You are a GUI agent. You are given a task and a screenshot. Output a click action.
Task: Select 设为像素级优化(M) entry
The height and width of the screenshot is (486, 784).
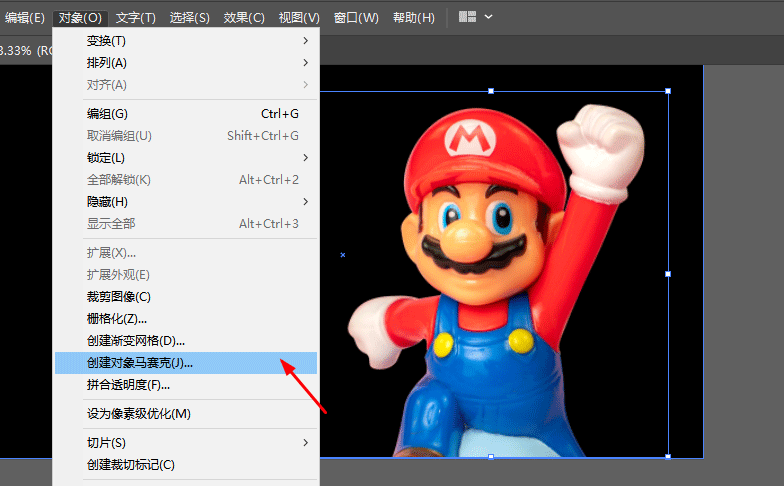(x=186, y=414)
